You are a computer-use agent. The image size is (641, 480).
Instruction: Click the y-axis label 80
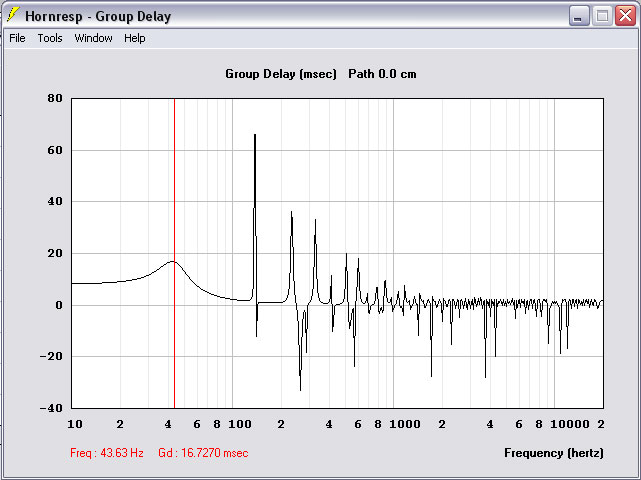pos(55,98)
